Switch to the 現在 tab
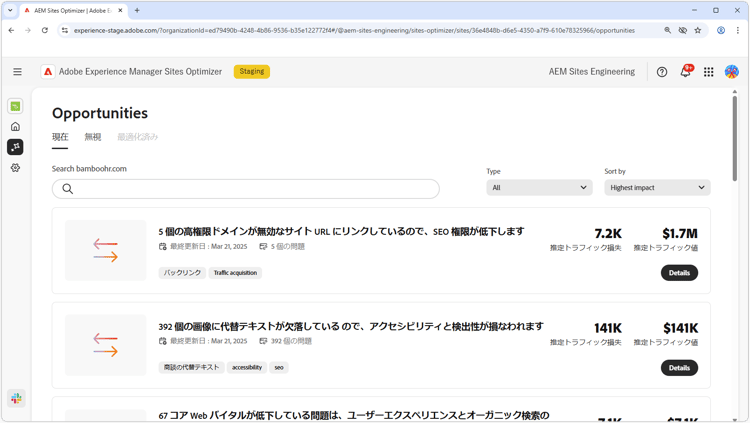The image size is (750, 423). point(60,137)
